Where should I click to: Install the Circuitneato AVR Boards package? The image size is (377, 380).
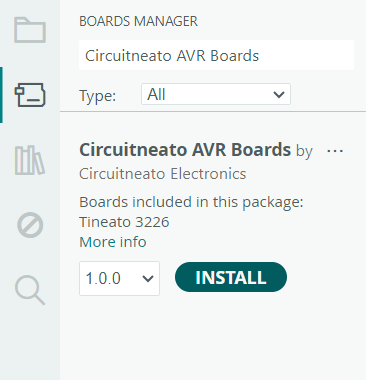(x=231, y=277)
